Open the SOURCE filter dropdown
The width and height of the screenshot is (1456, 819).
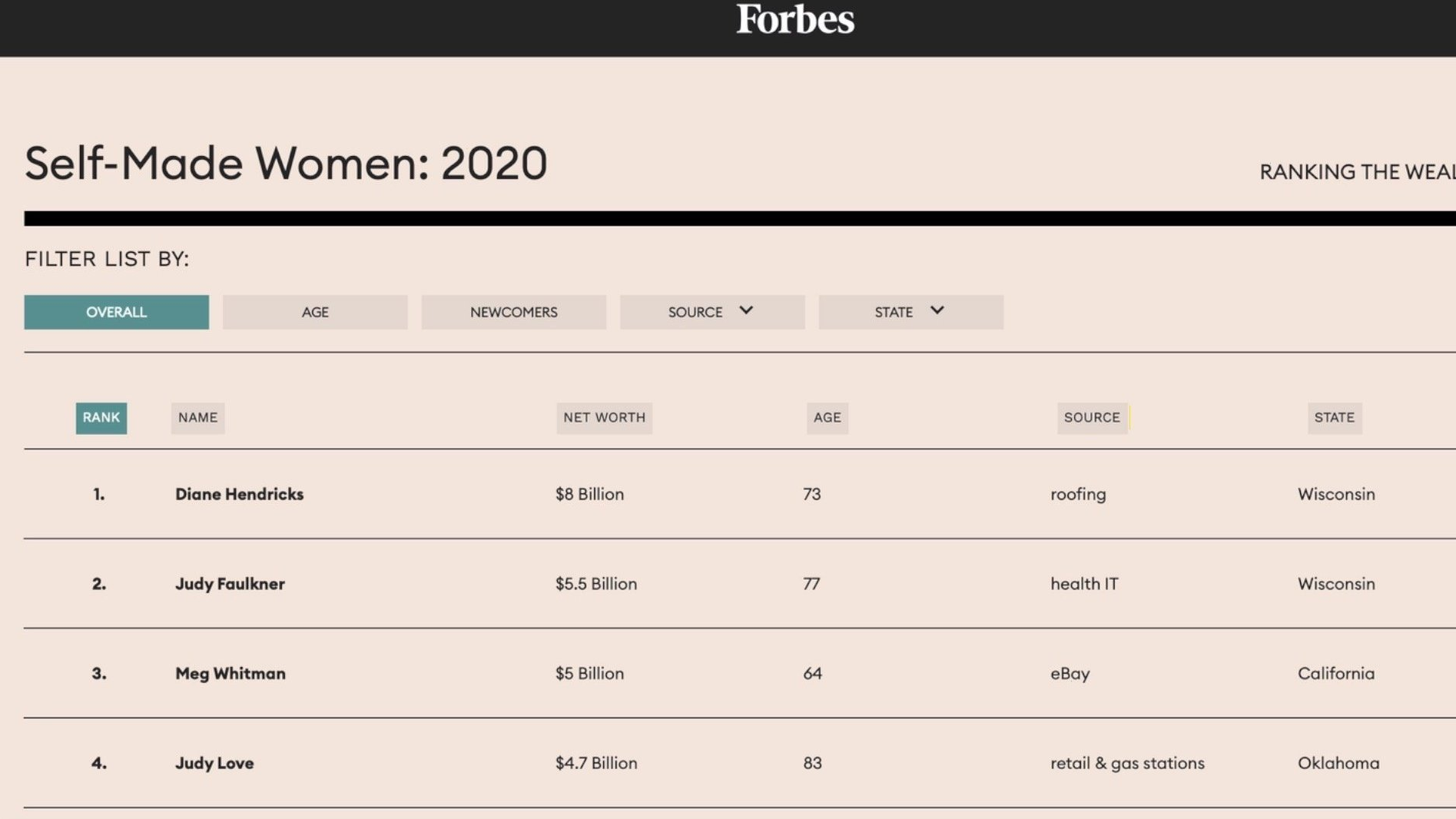click(x=712, y=312)
